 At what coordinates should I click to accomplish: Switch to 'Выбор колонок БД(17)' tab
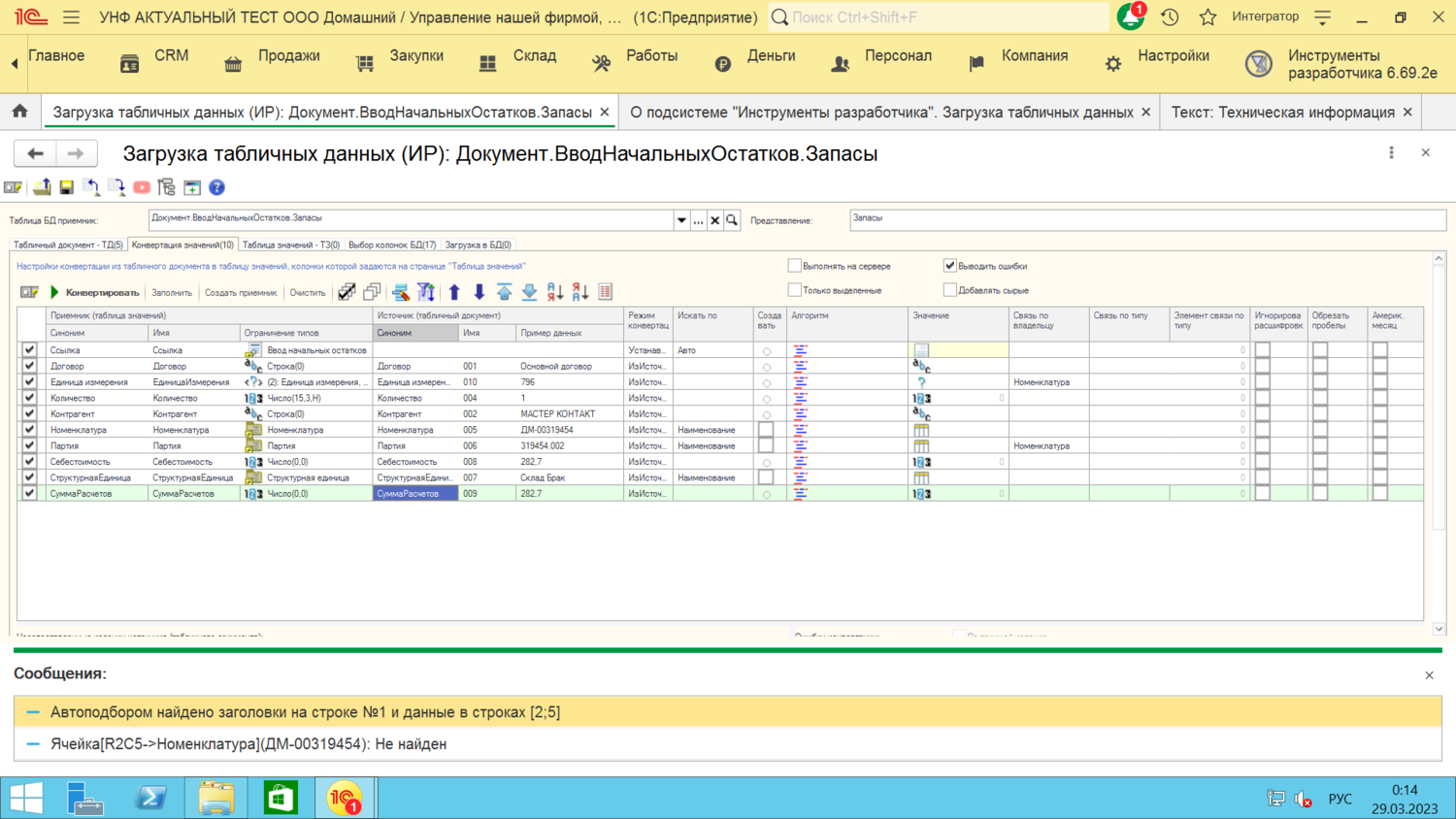click(x=392, y=245)
